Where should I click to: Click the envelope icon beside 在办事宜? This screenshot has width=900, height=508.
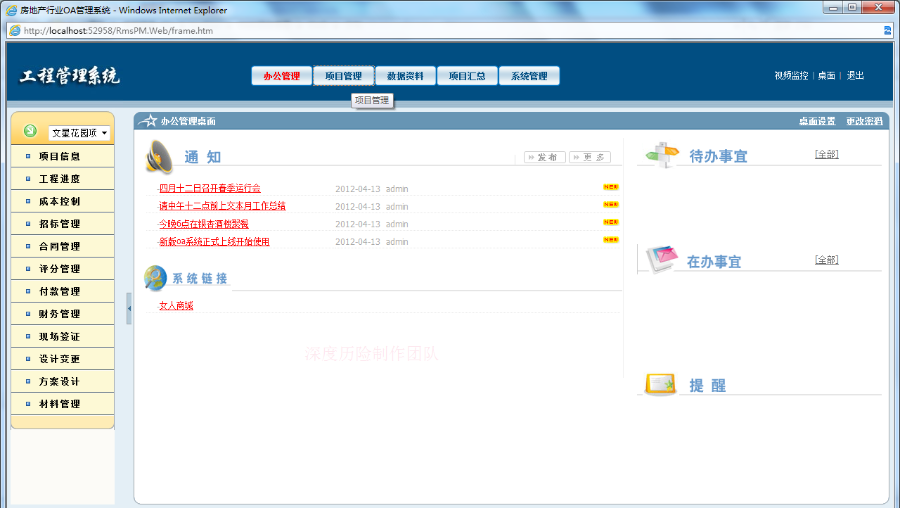coord(662,259)
